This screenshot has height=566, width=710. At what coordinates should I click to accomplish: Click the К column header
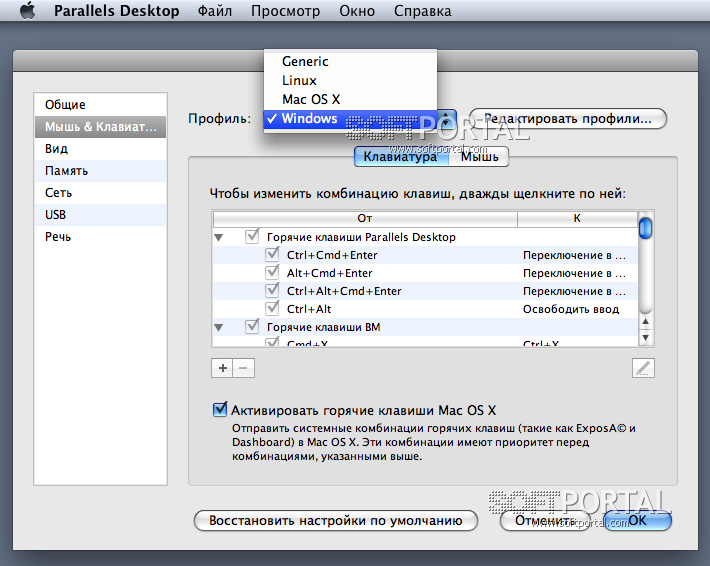[577, 218]
